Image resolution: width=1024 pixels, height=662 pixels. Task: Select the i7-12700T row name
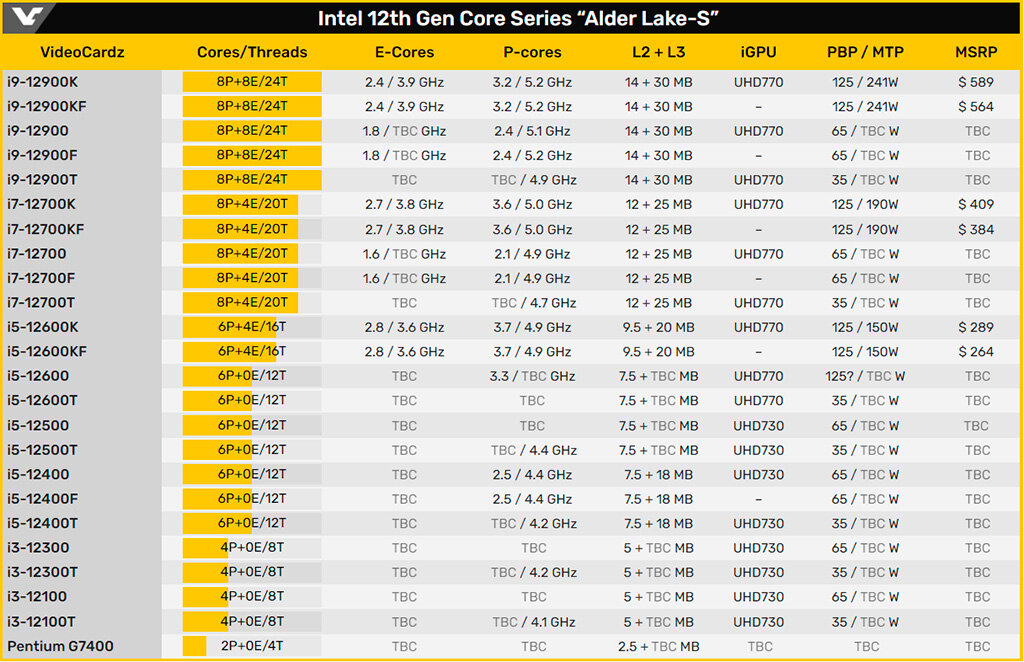click(x=41, y=303)
